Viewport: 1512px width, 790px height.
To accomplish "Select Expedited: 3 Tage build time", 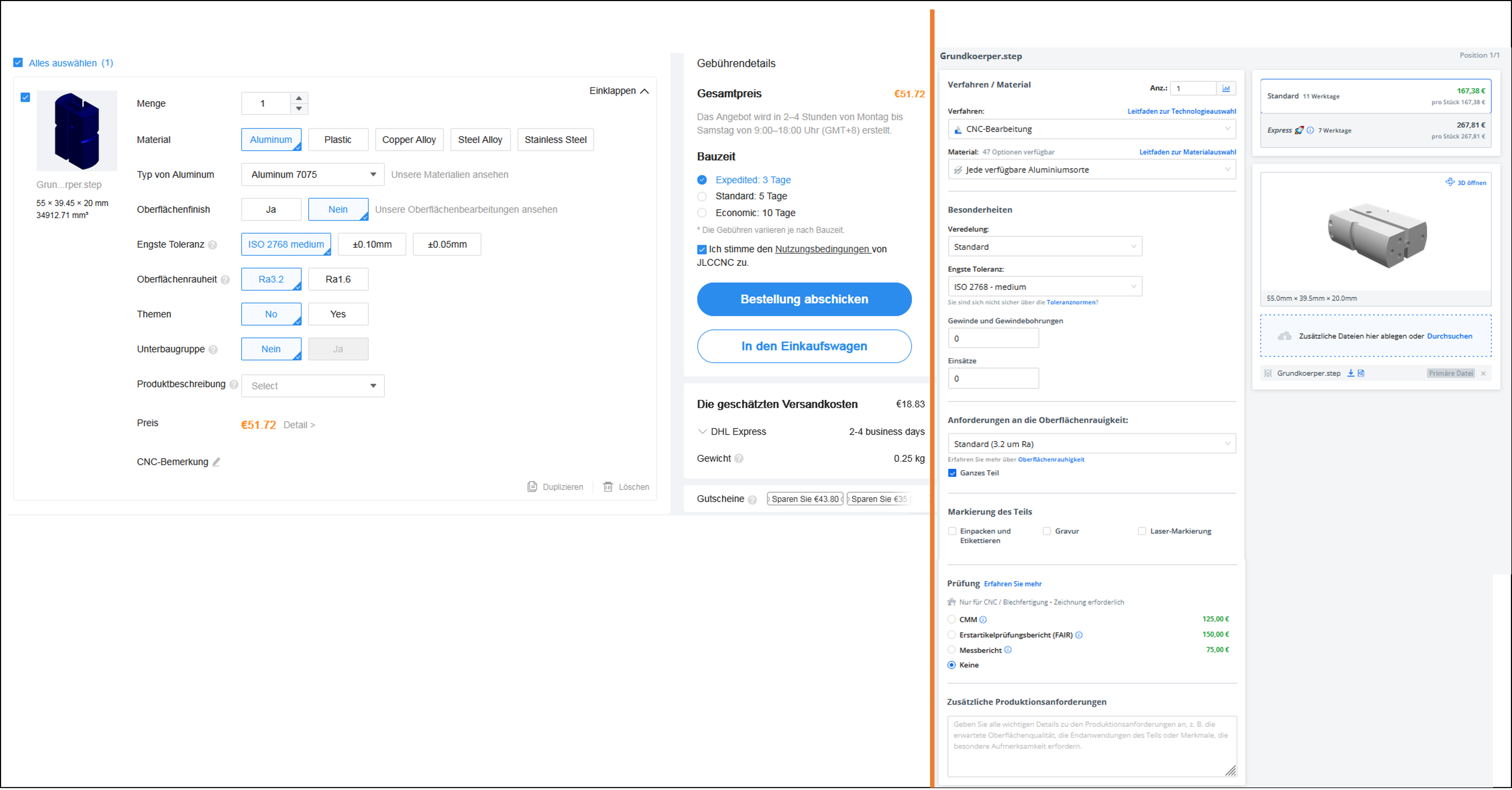I will tap(702, 180).
